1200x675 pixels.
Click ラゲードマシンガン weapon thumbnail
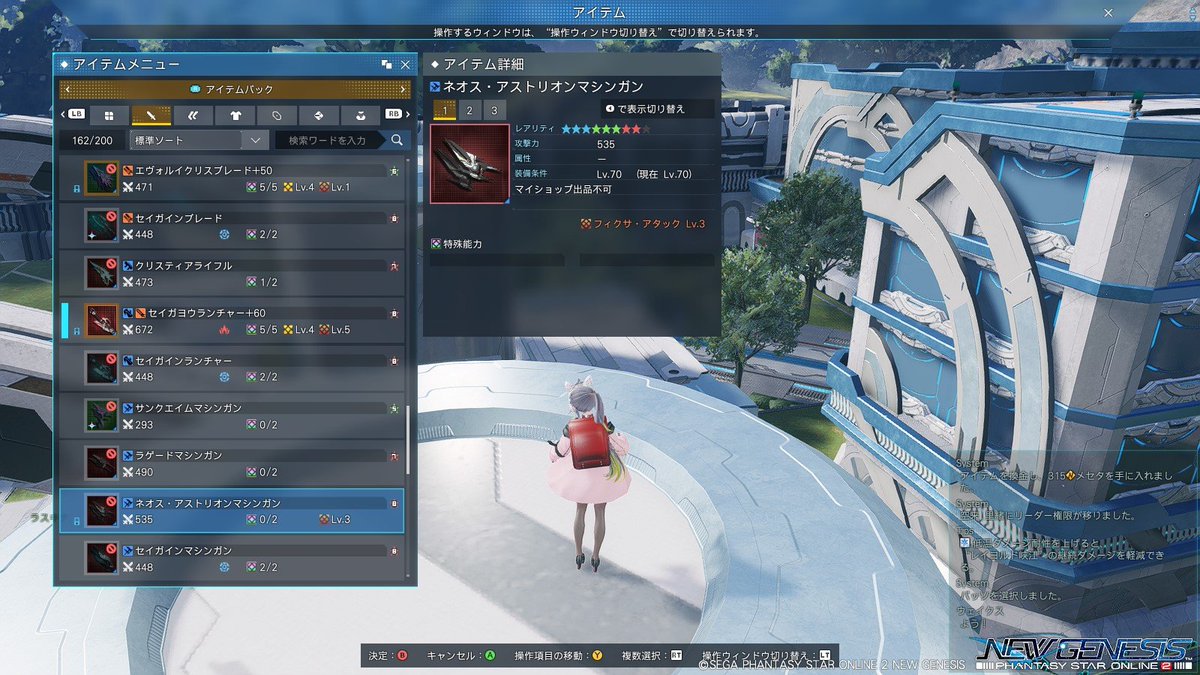pos(102,463)
